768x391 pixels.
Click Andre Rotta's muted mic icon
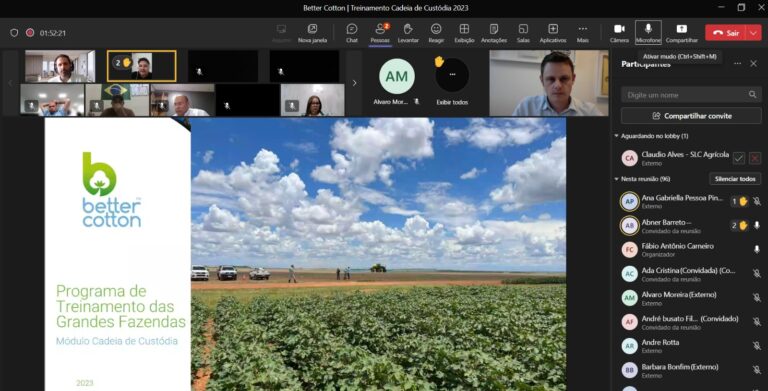pyautogui.click(x=757, y=346)
